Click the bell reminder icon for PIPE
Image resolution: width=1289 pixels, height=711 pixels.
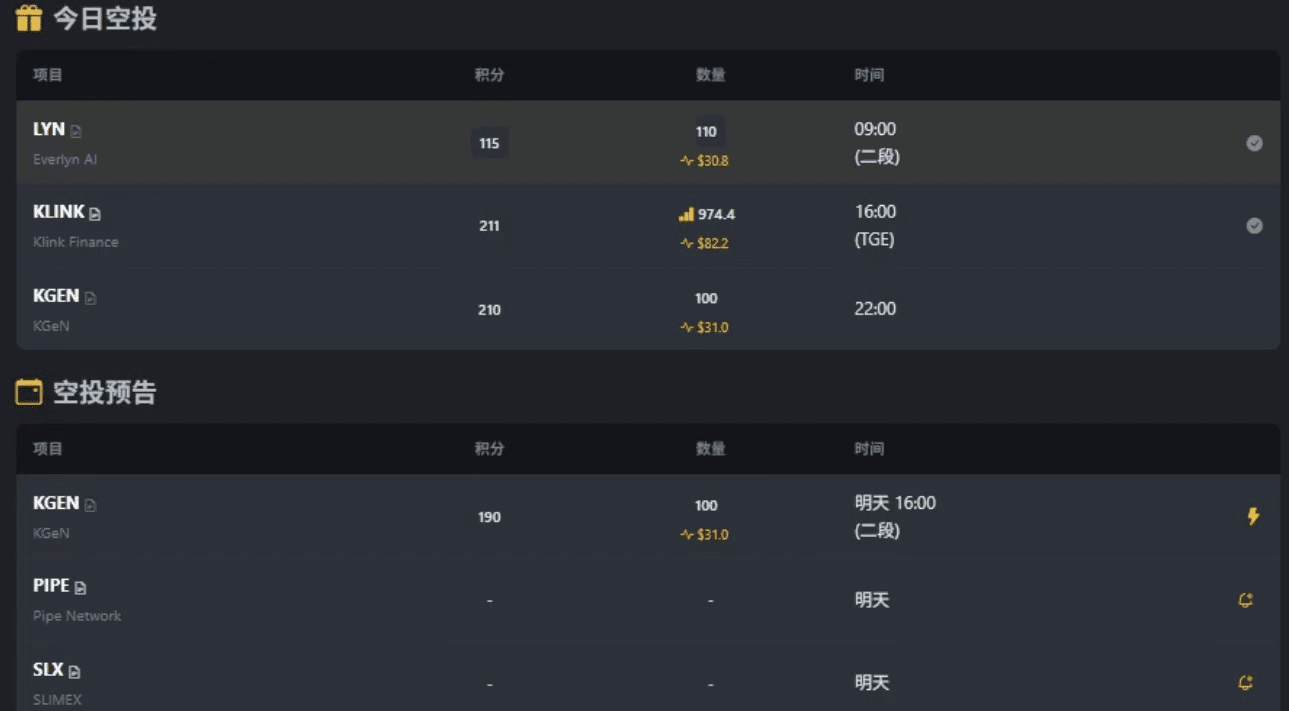pyautogui.click(x=1246, y=600)
